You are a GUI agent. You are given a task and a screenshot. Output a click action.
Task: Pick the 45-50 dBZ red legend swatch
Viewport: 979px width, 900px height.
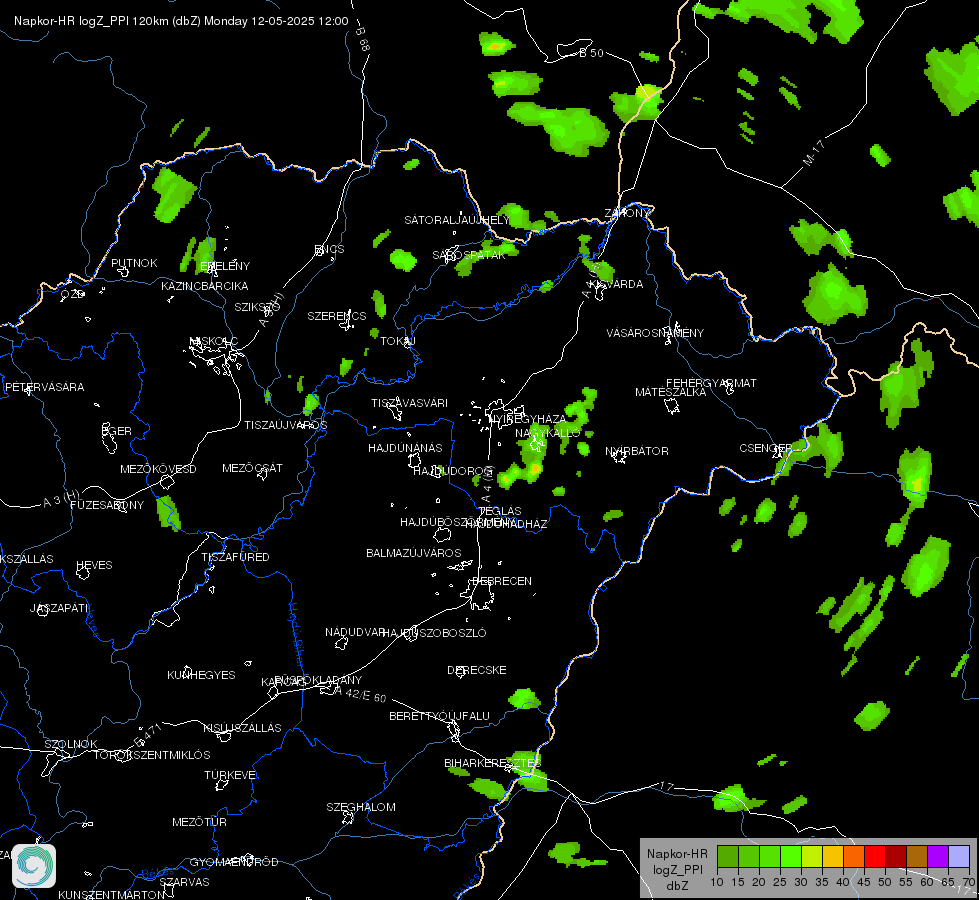tap(875, 856)
